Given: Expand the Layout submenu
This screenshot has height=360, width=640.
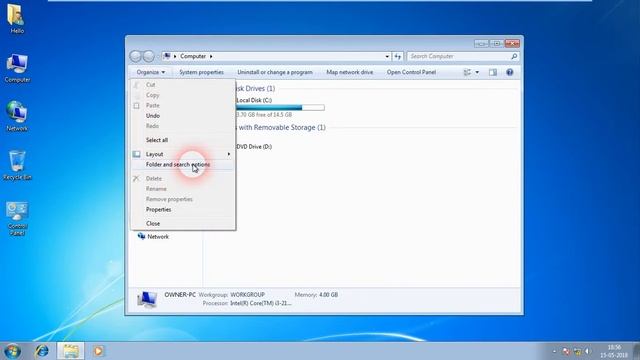Looking at the screenshot, I should (182, 154).
